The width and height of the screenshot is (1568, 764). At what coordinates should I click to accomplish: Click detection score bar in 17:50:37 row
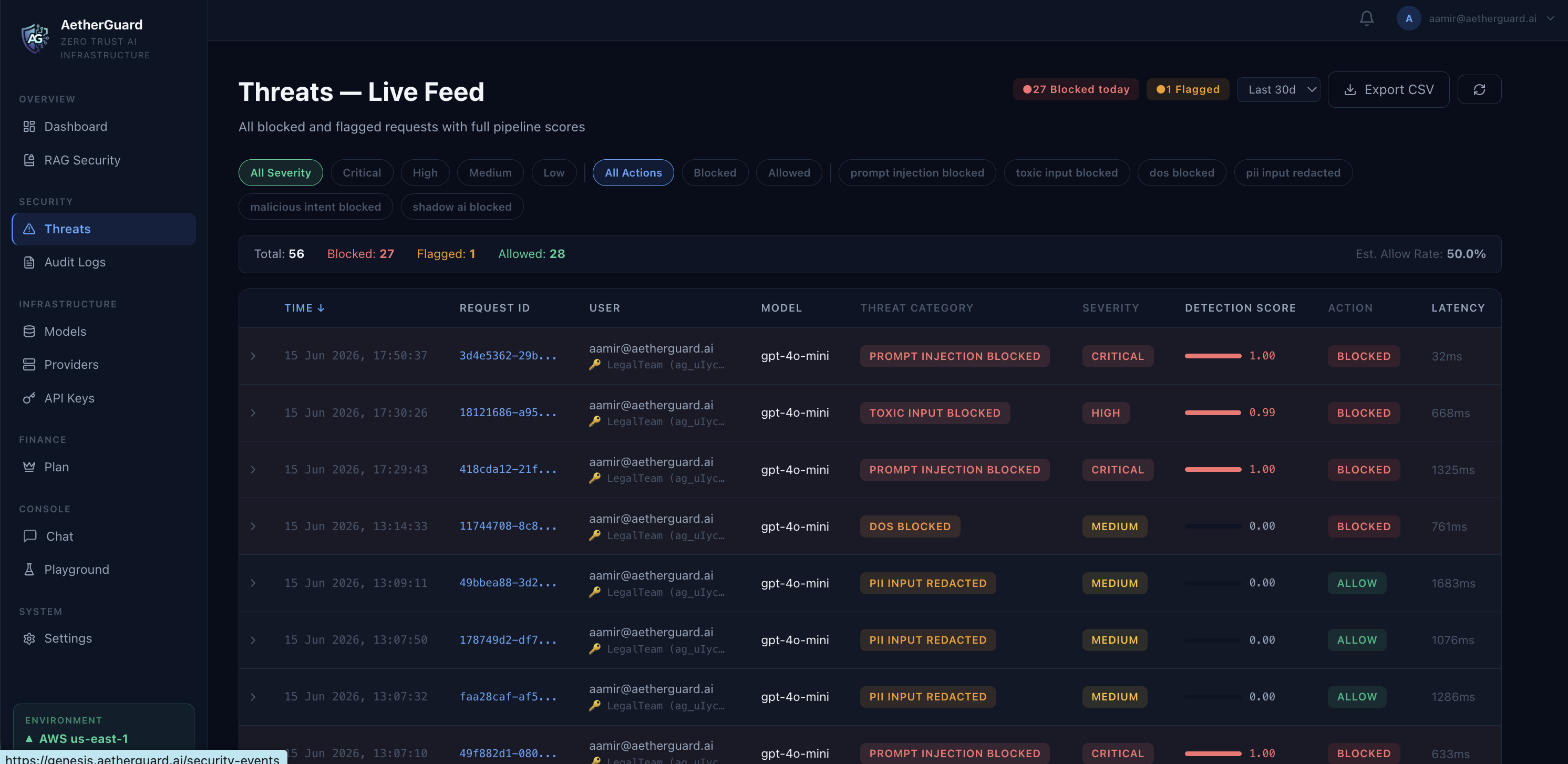coord(1213,356)
